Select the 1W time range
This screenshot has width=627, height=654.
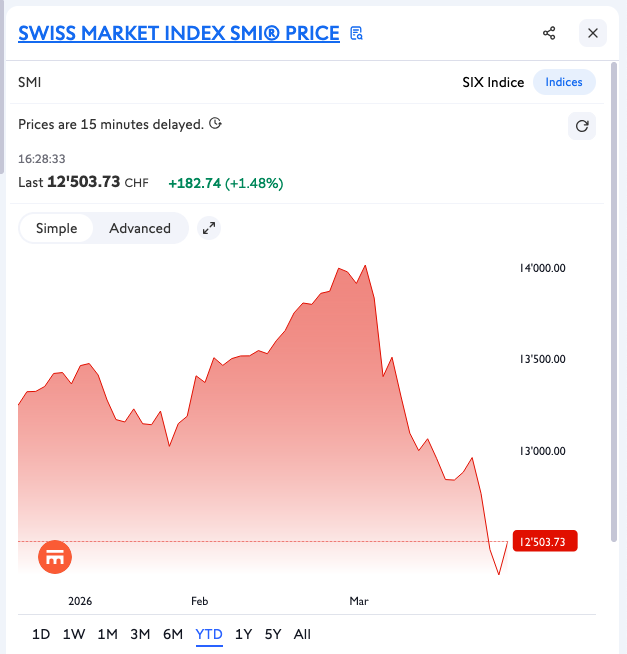coord(74,634)
